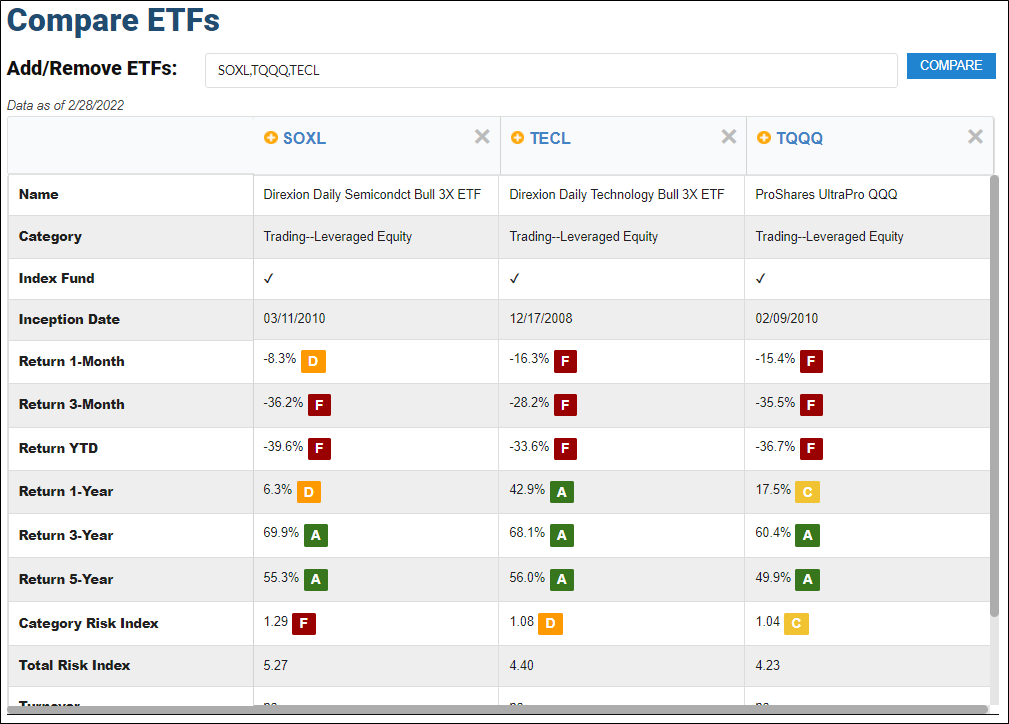Click the SOXL Index Fund checkmark

[x=268, y=278]
